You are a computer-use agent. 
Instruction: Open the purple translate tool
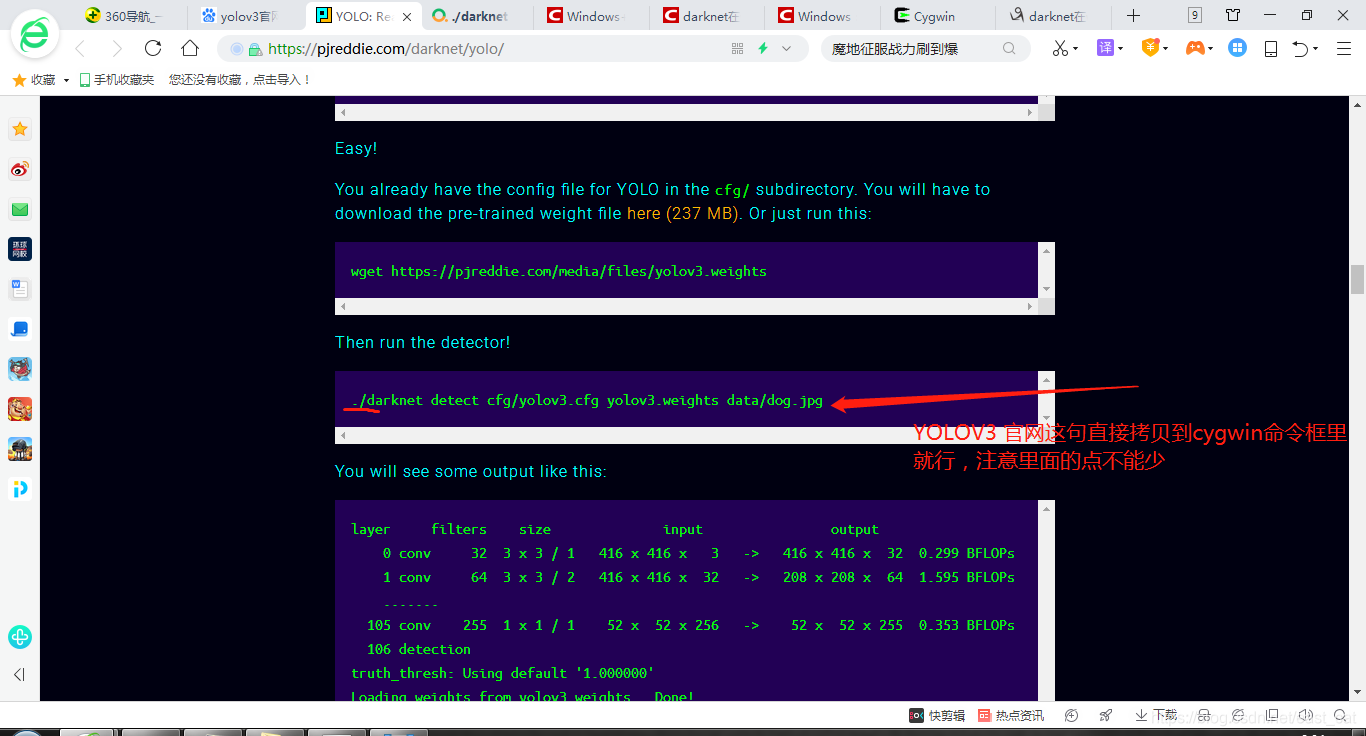[1105, 47]
